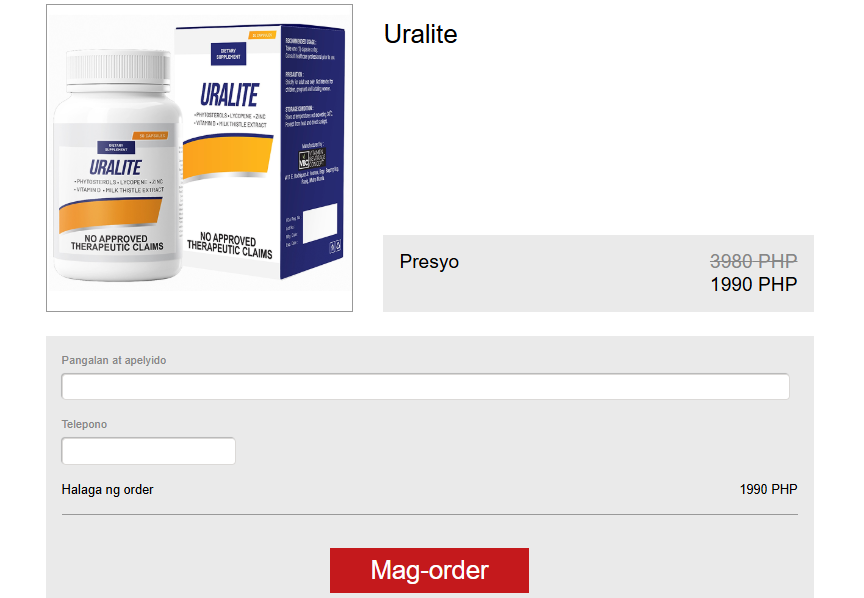Focus the Pangalan at apelyido input field
The height and width of the screenshot is (598, 864).
click(425, 386)
